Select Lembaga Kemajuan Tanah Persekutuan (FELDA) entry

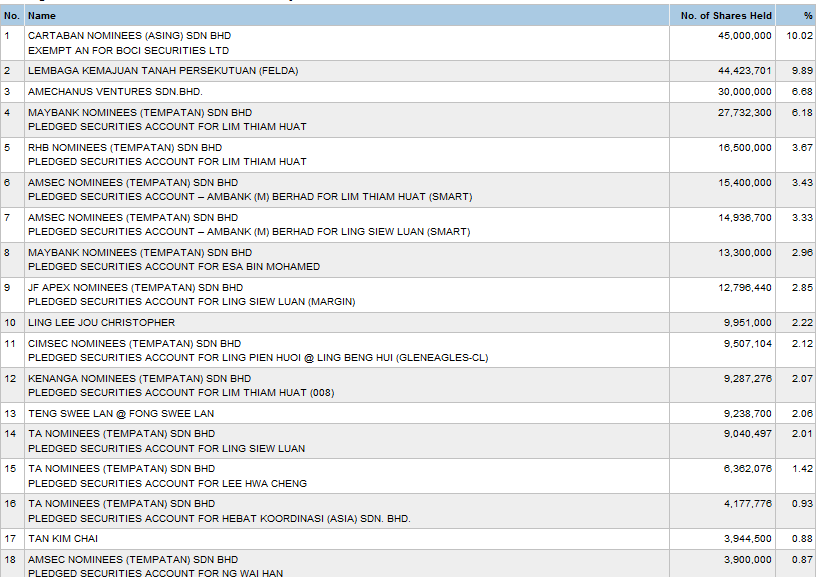162,71
